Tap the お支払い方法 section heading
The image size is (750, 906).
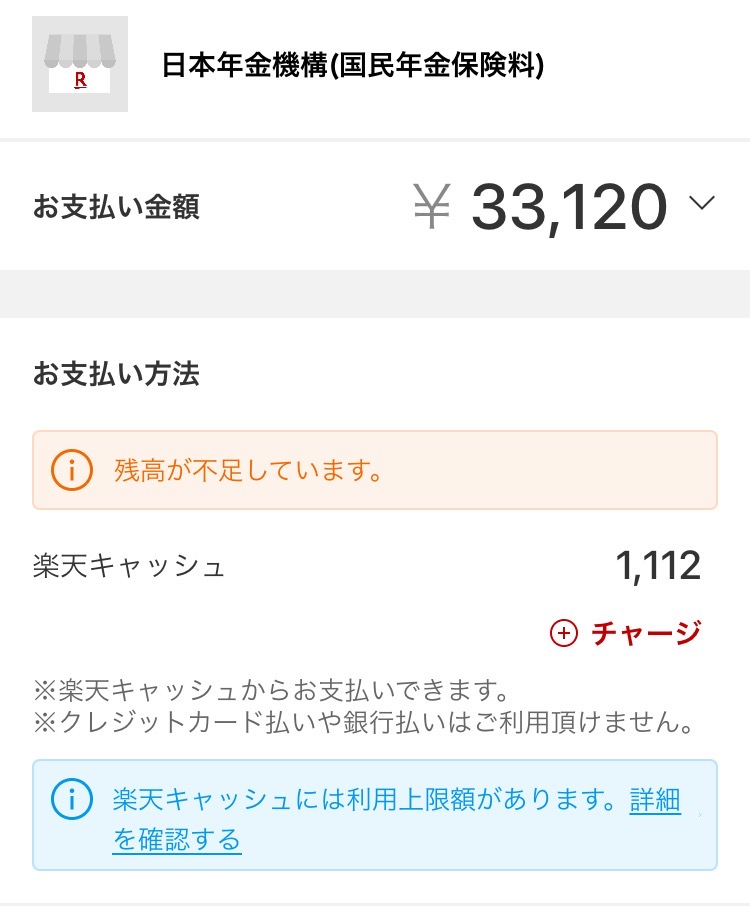pos(116,375)
